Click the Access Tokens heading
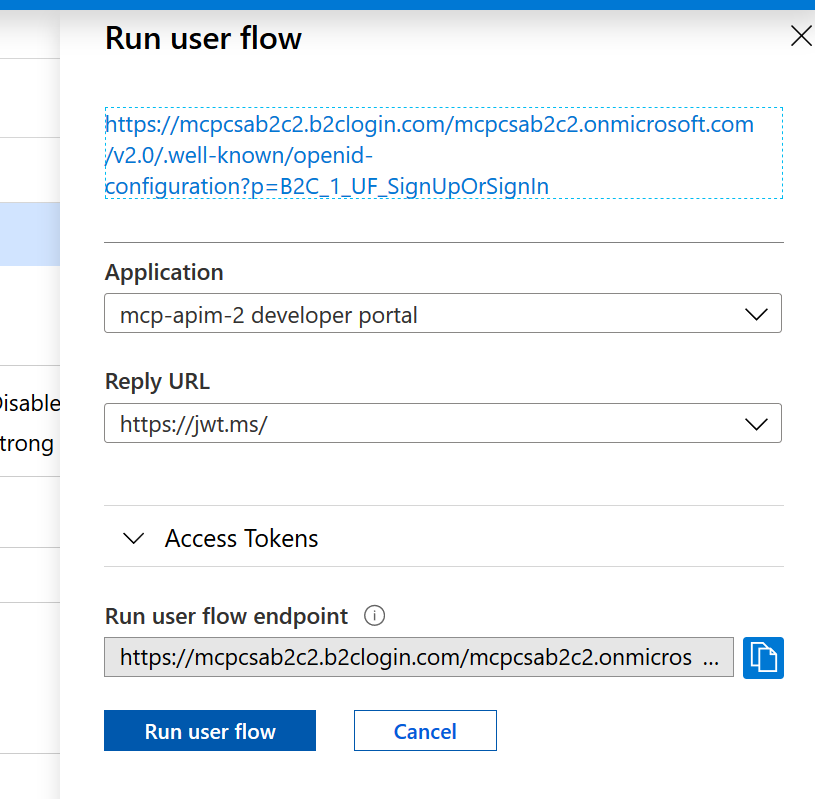The width and height of the screenshot is (815, 799). point(241,538)
